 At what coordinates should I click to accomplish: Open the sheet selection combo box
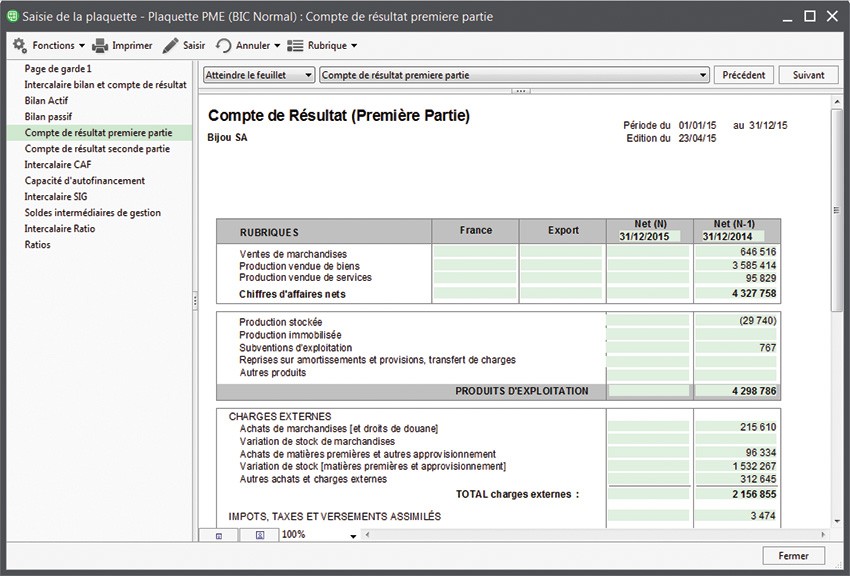point(514,75)
